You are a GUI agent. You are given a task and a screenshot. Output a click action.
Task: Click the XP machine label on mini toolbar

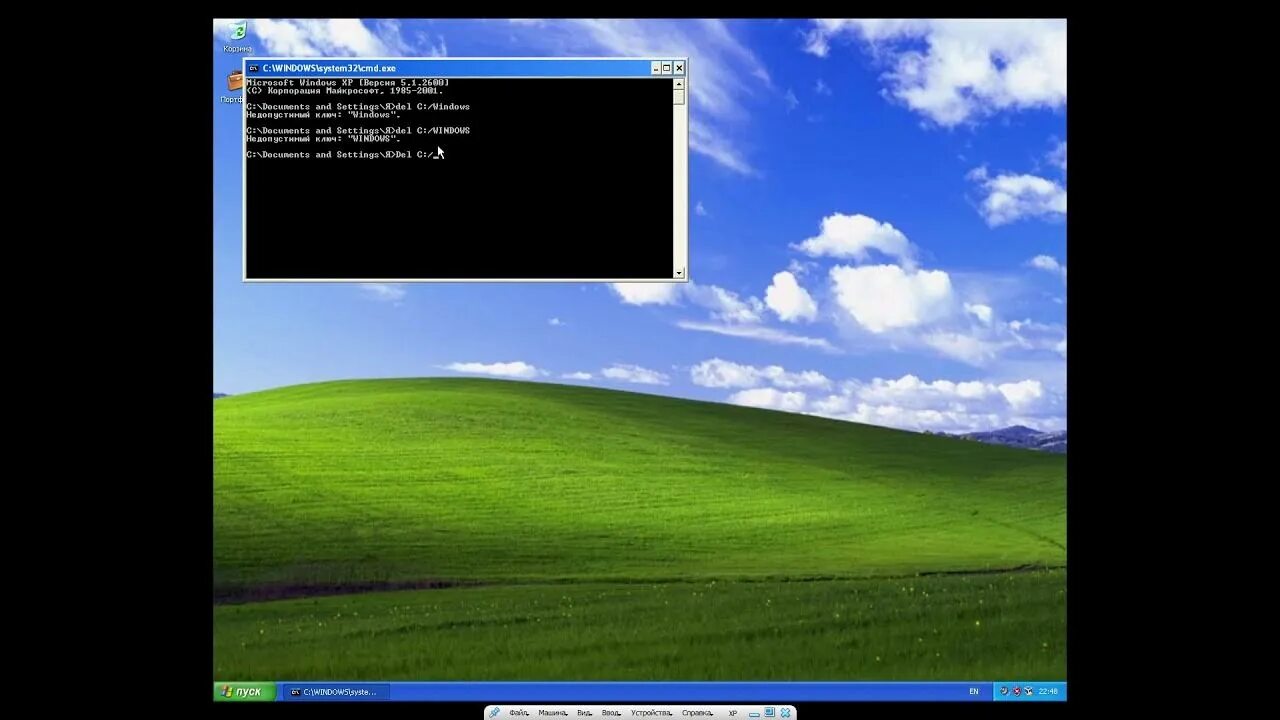pyautogui.click(x=733, y=713)
